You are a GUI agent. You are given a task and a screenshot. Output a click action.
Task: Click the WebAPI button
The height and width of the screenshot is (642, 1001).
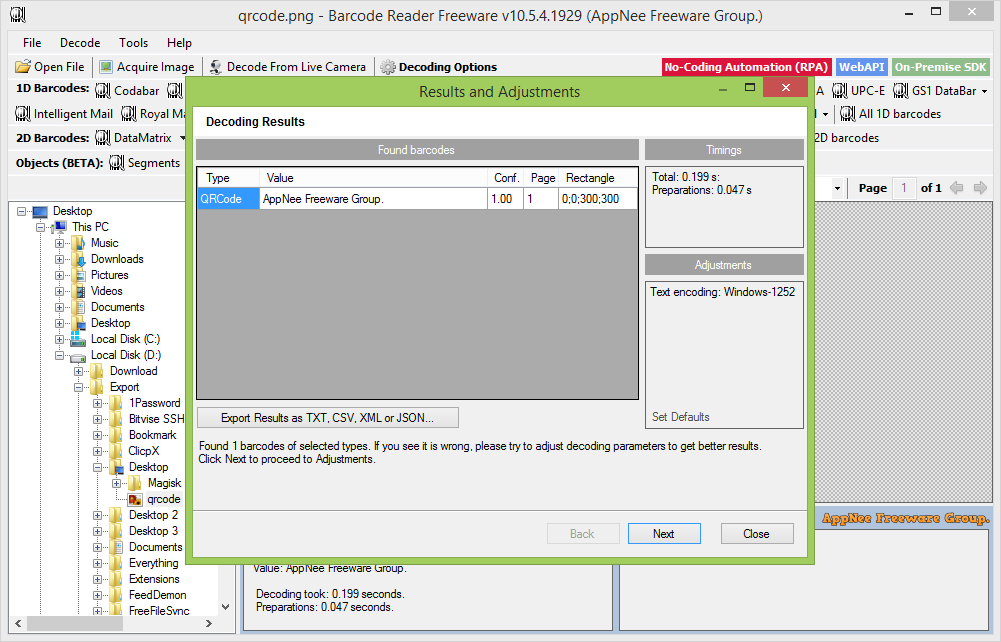[x=861, y=67]
